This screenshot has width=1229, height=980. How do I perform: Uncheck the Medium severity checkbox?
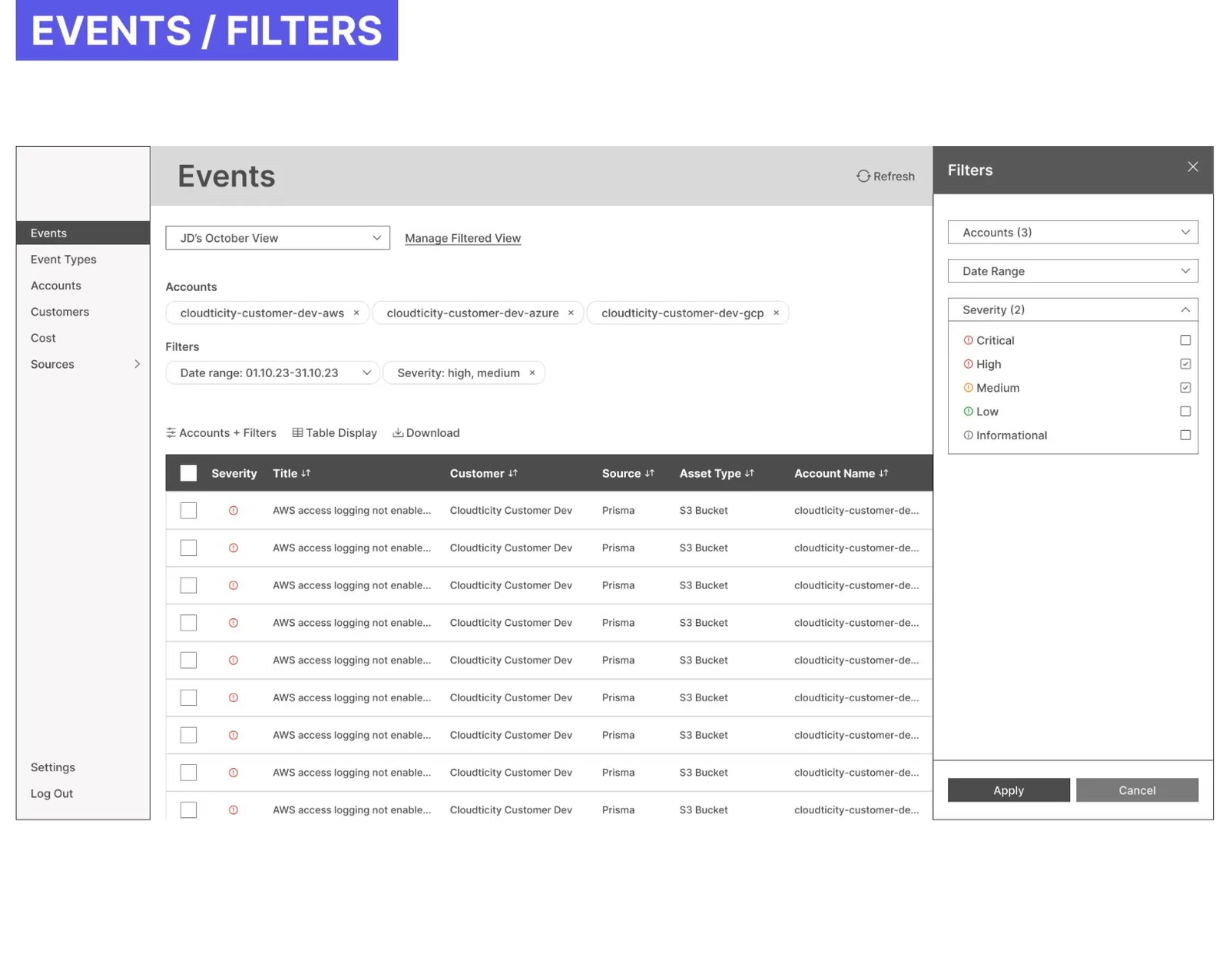click(x=1185, y=387)
